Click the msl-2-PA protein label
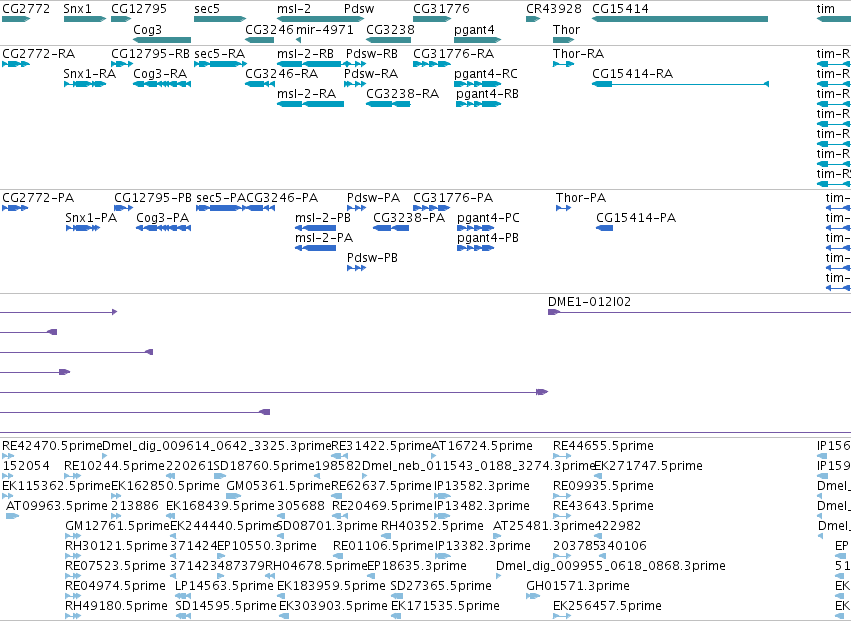 (324, 238)
